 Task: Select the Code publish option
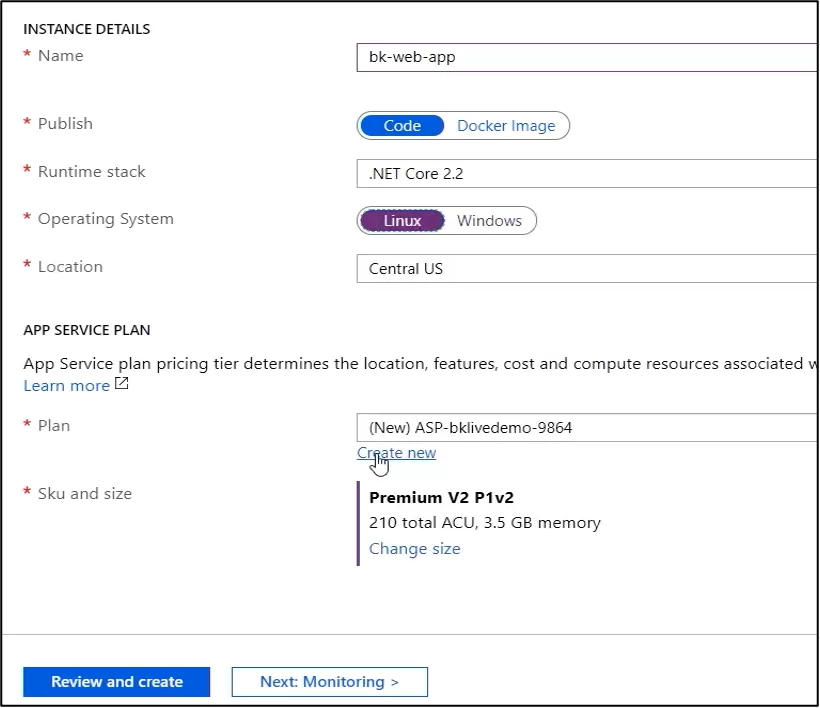[x=402, y=125]
